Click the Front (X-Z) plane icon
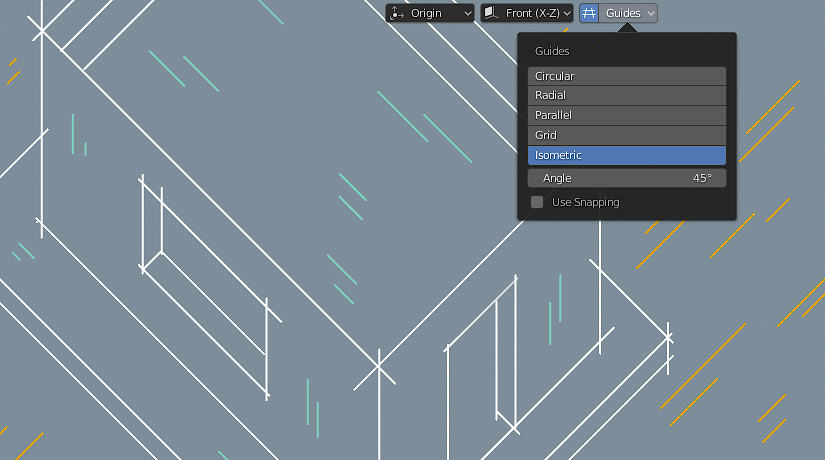 pos(491,13)
